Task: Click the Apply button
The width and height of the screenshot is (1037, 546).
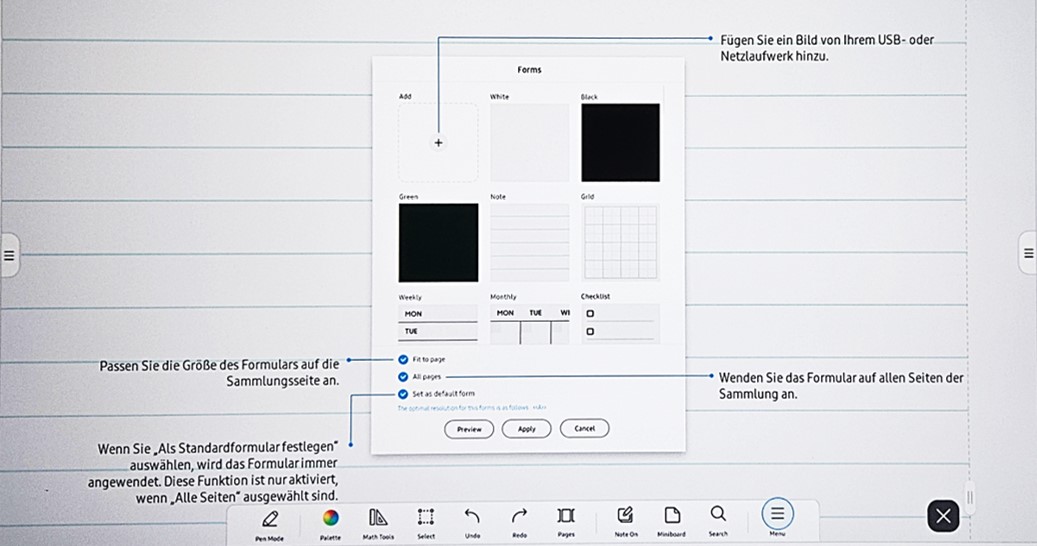Action: 527,429
